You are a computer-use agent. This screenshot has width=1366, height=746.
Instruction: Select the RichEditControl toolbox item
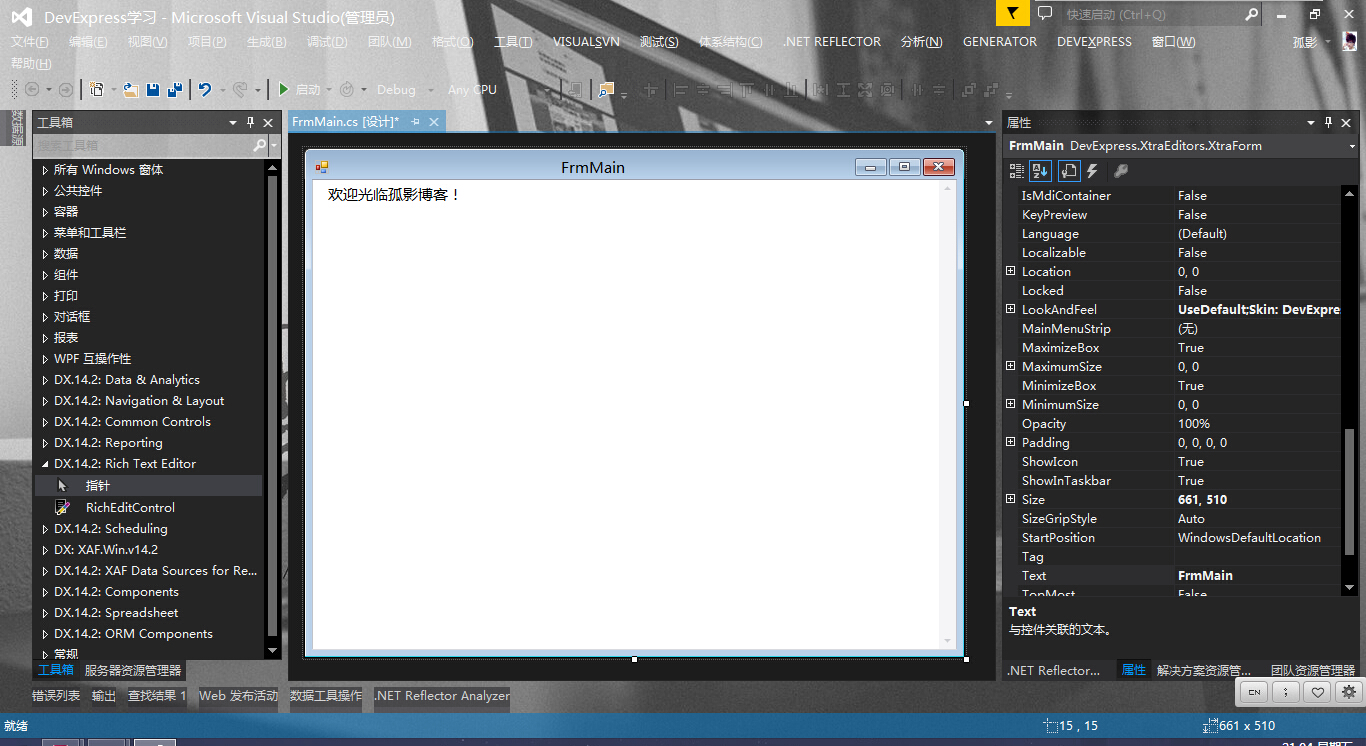(x=130, y=507)
